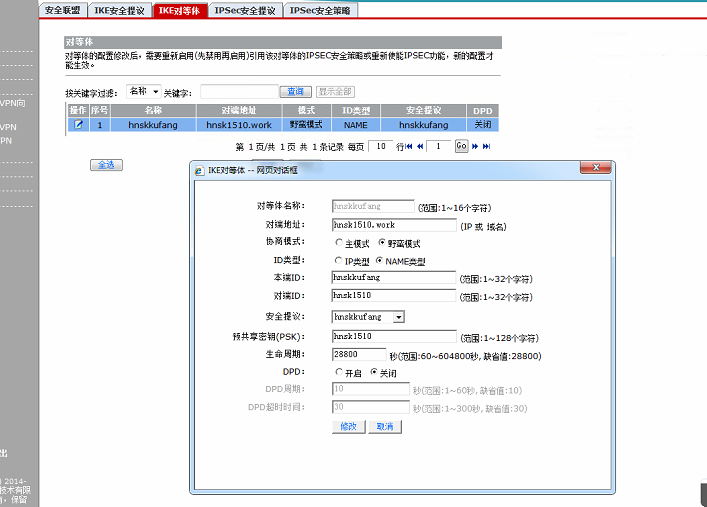Image resolution: width=707 pixels, height=507 pixels.
Task: Click the 预共享密钥(PSK) field
Action: pyautogui.click(x=394, y=336)
